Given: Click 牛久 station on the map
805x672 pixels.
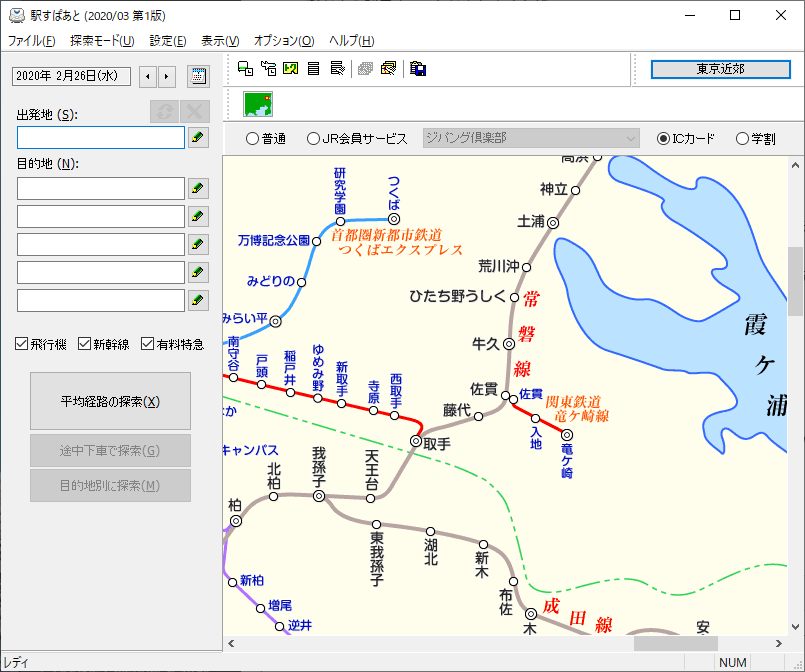Looking at the screenshot, I should click(509, 344).
